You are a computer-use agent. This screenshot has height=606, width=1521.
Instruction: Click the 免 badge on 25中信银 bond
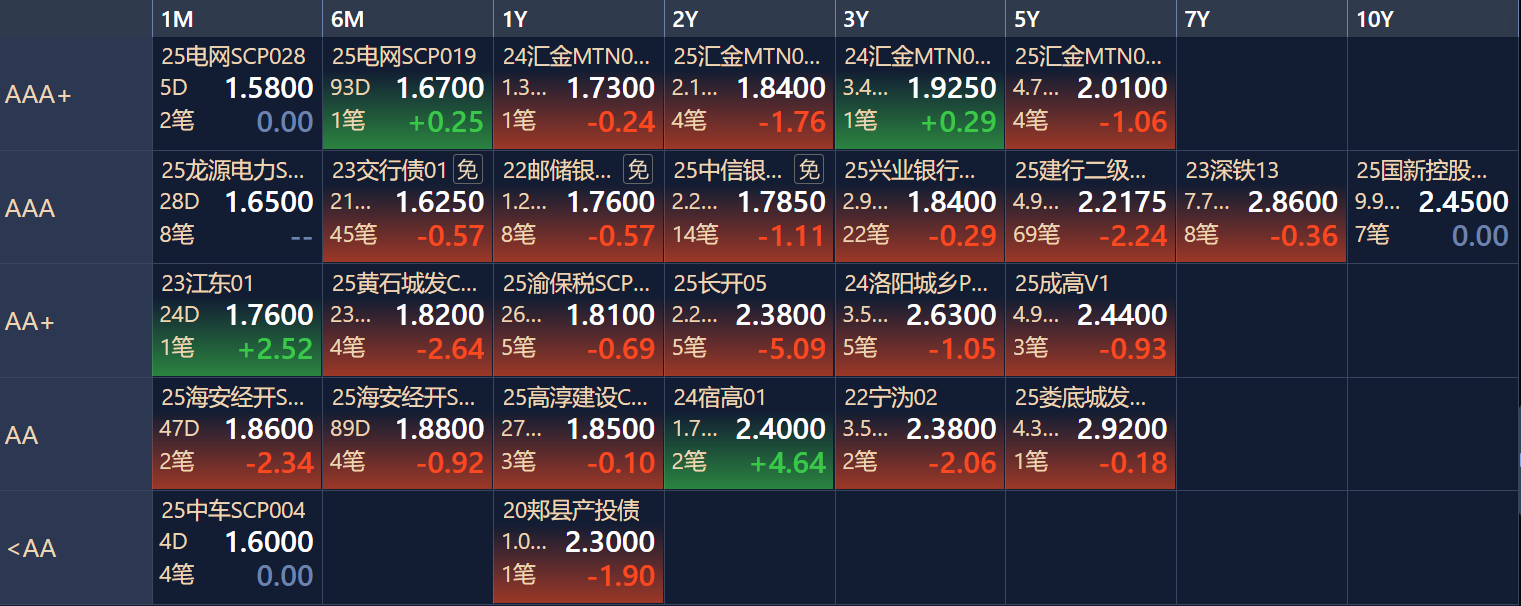point(809,170)
